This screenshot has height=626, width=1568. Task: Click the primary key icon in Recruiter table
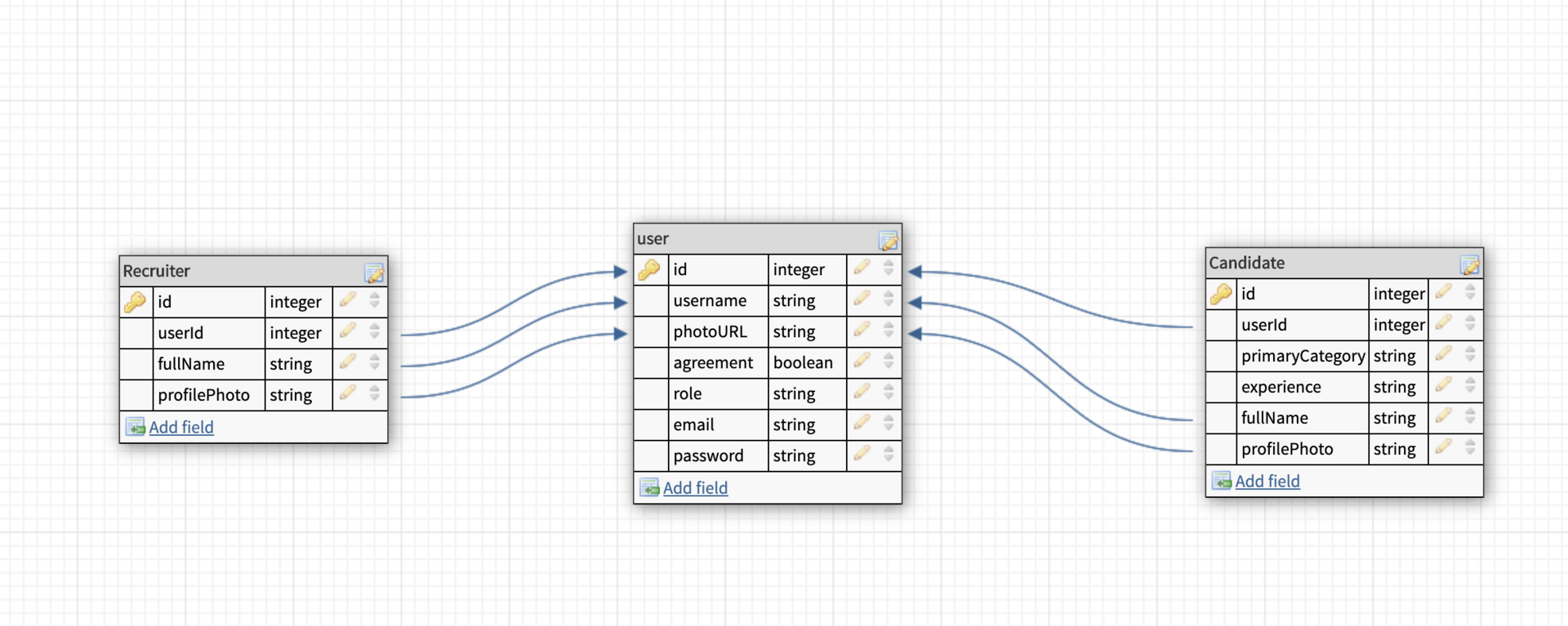click(x=136, y=302)
